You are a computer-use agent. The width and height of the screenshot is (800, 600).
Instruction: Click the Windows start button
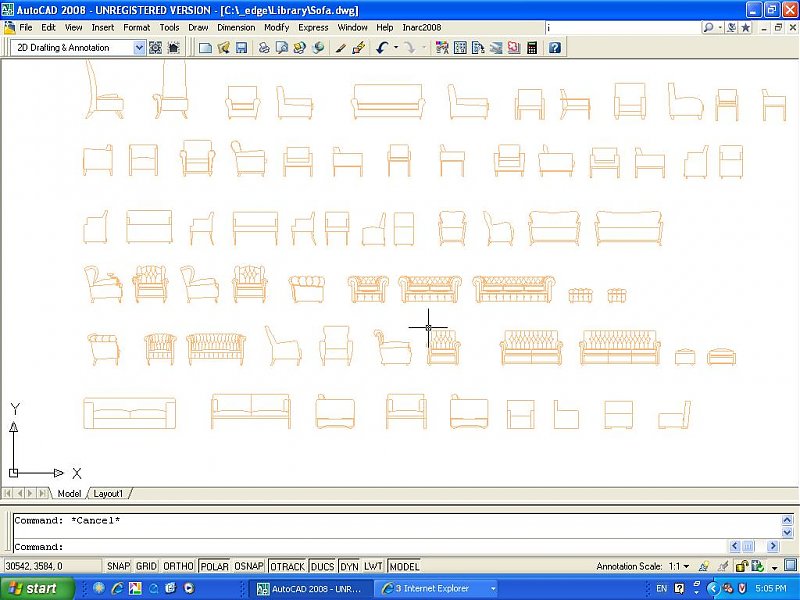point(35,589)
